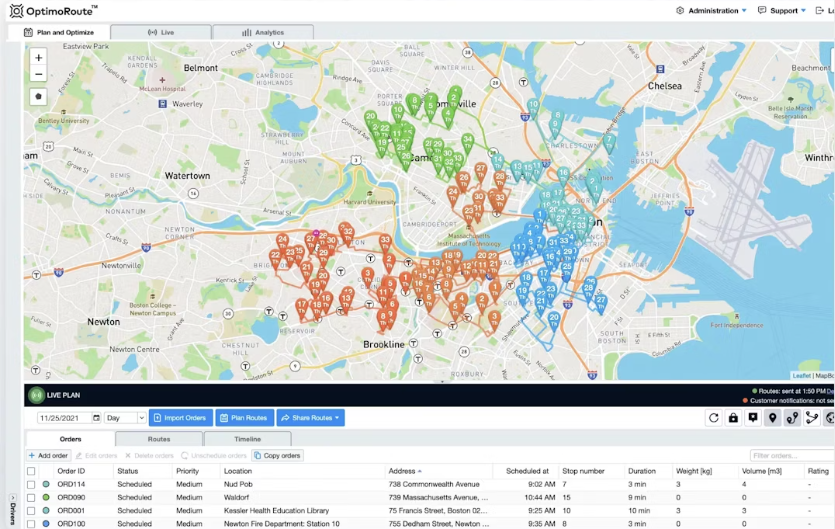
Task: Open the Day period dropdown
Action: [x=125, y=418]
